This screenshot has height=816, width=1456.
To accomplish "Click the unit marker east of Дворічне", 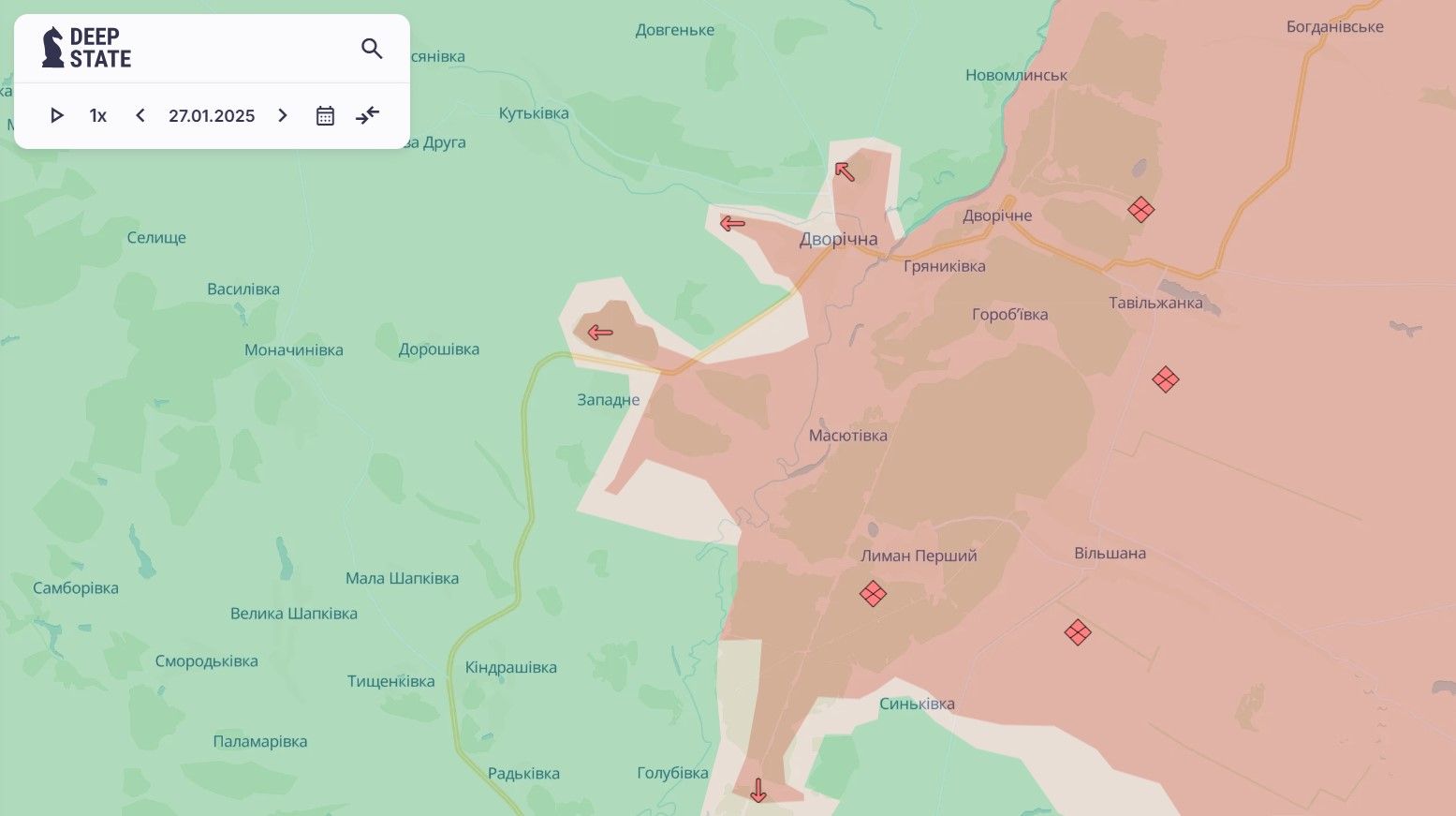I will (1140, 209).
